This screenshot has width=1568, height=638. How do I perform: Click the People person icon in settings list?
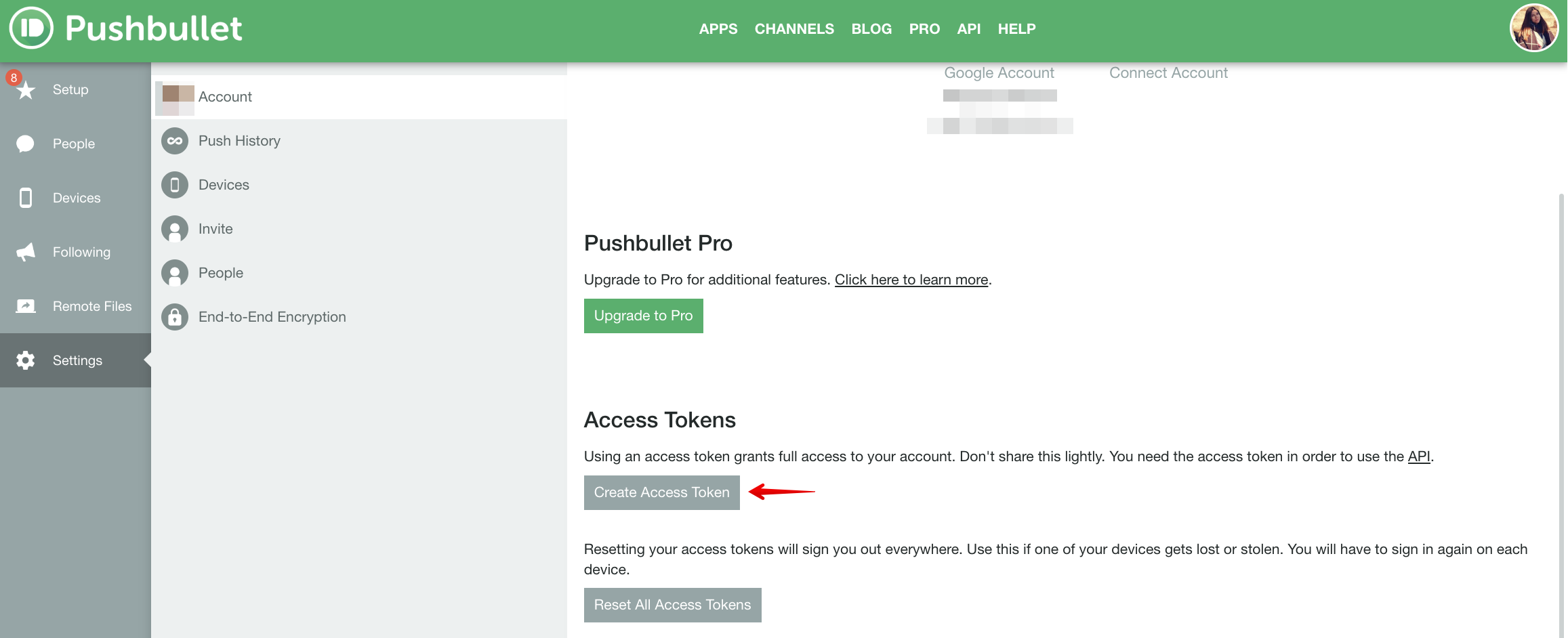175,273
